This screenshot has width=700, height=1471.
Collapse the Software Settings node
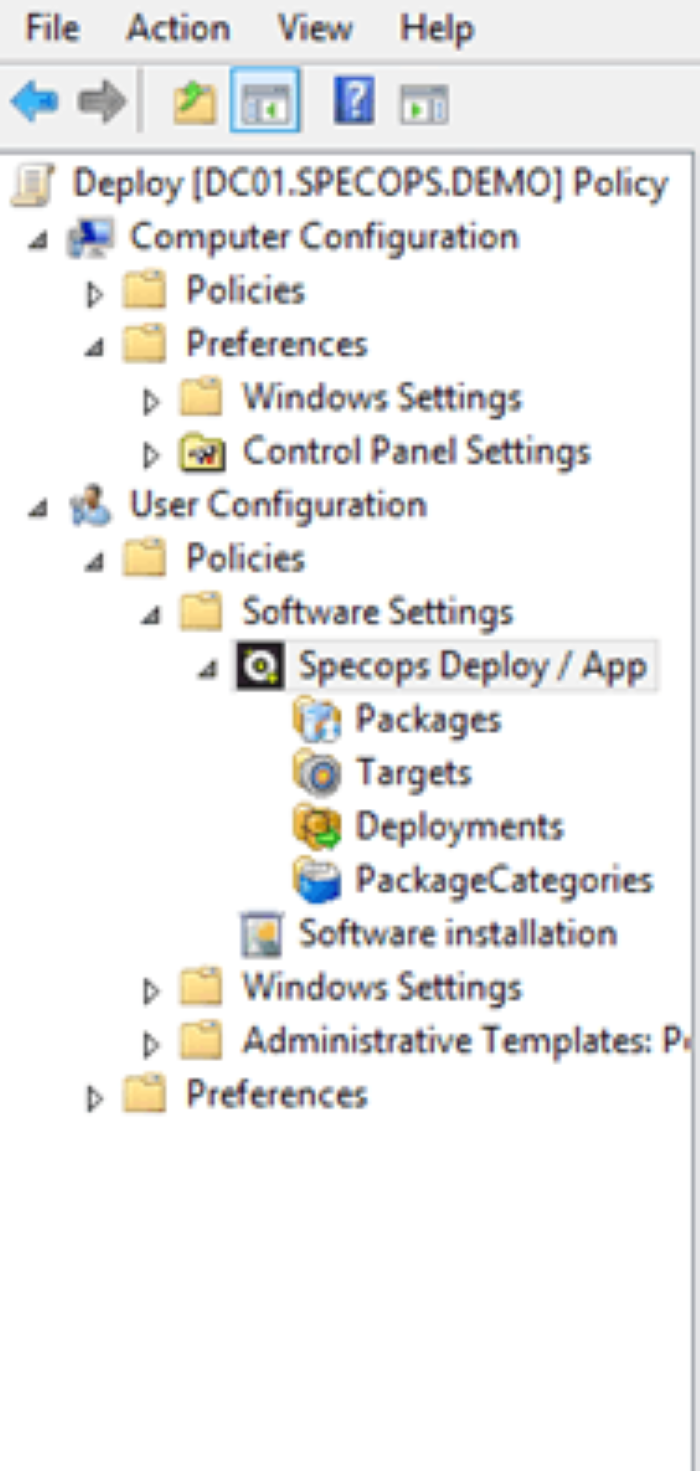pos(150,615)
